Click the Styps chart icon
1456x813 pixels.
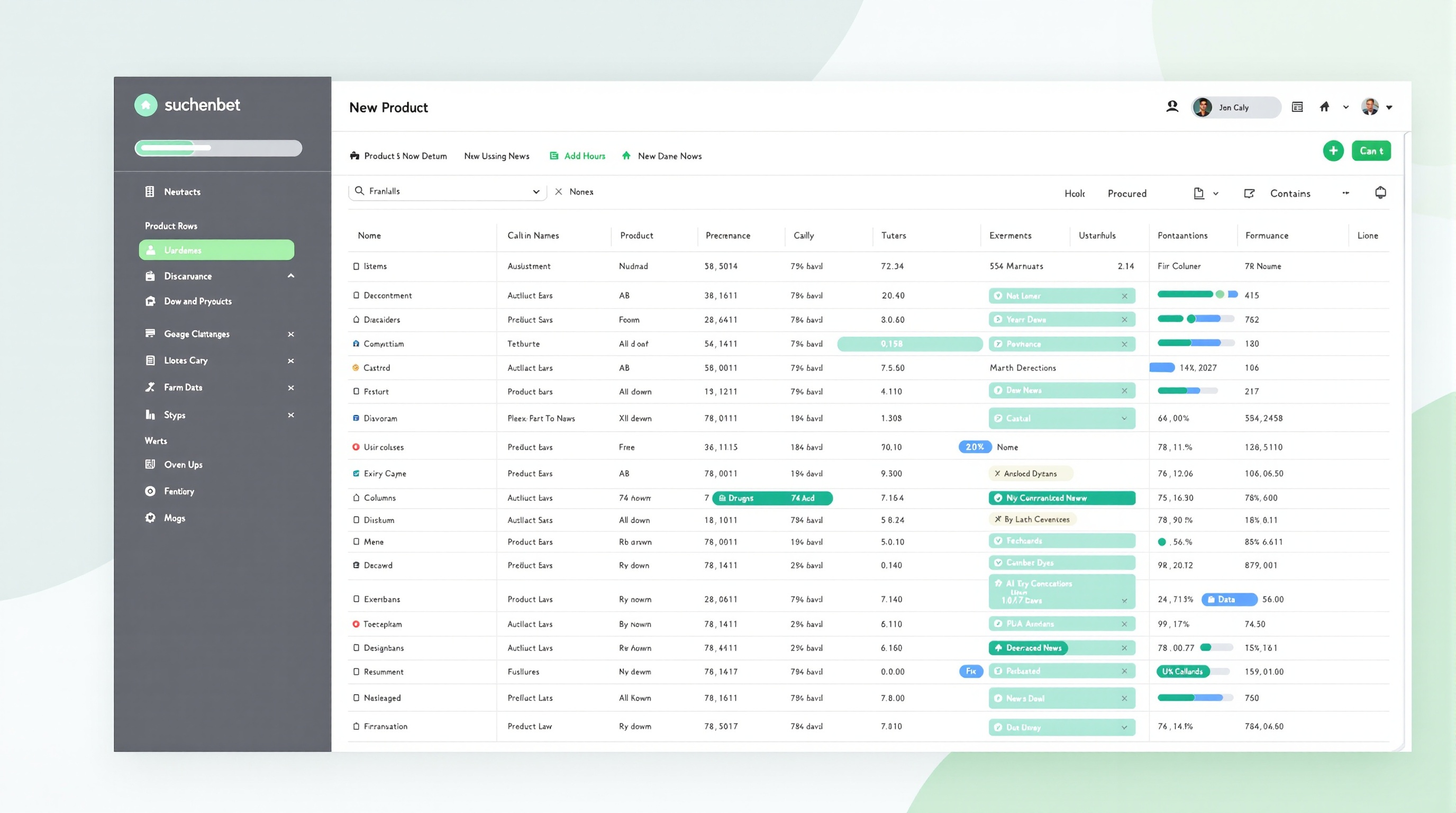150,414
